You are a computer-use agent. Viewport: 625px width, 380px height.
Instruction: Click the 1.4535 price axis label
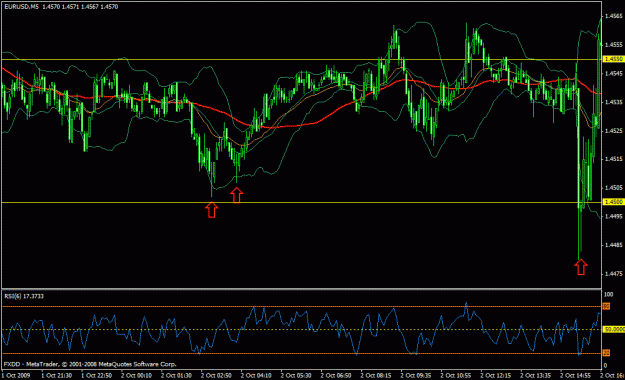click(x=614, y=102)
